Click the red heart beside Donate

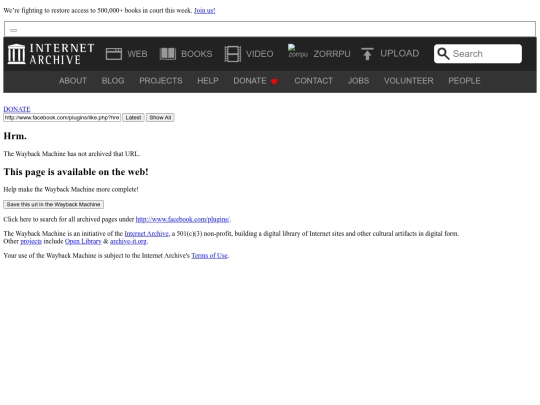tap(274, 81)
